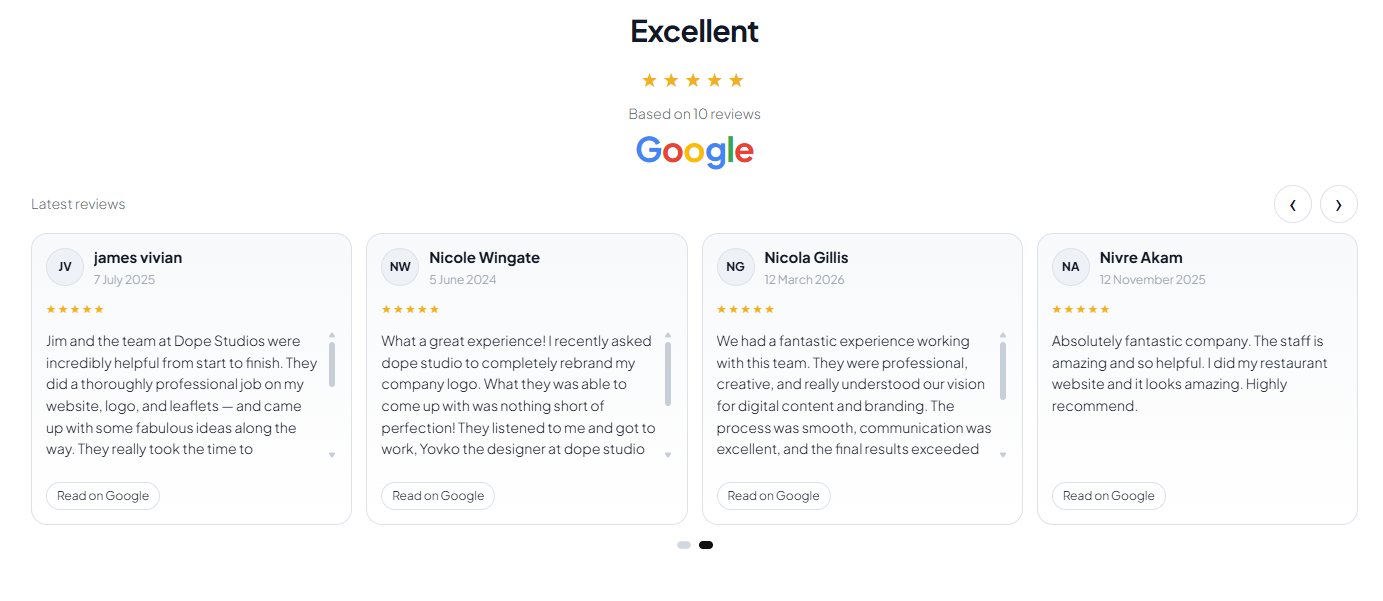Select Nicole Wingate's NW avatar
Image resolution: width=1383 pixels, height=601 pixels.
tap(400, 267)
